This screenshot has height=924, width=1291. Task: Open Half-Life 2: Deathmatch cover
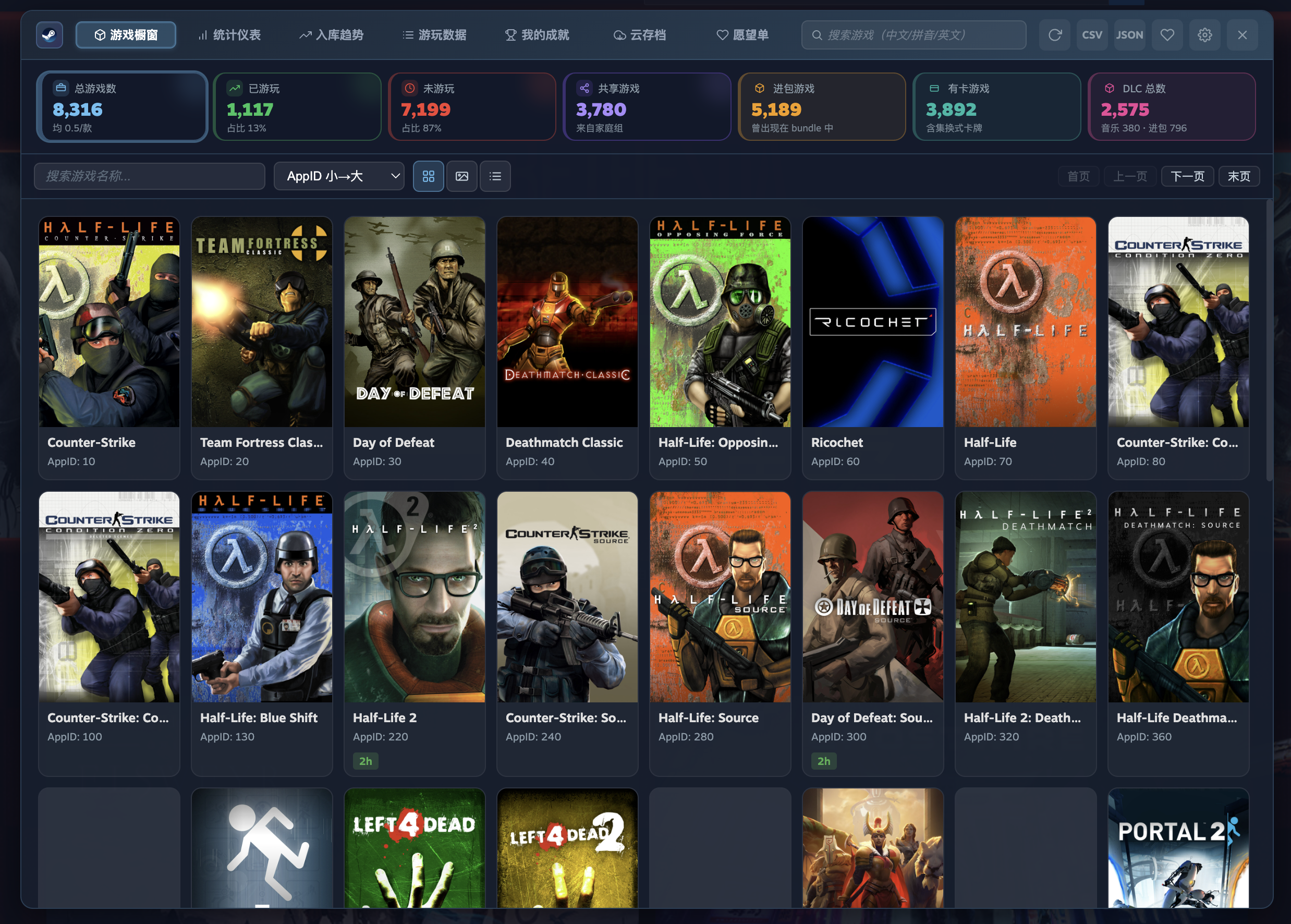click(x=1026, y=597)
